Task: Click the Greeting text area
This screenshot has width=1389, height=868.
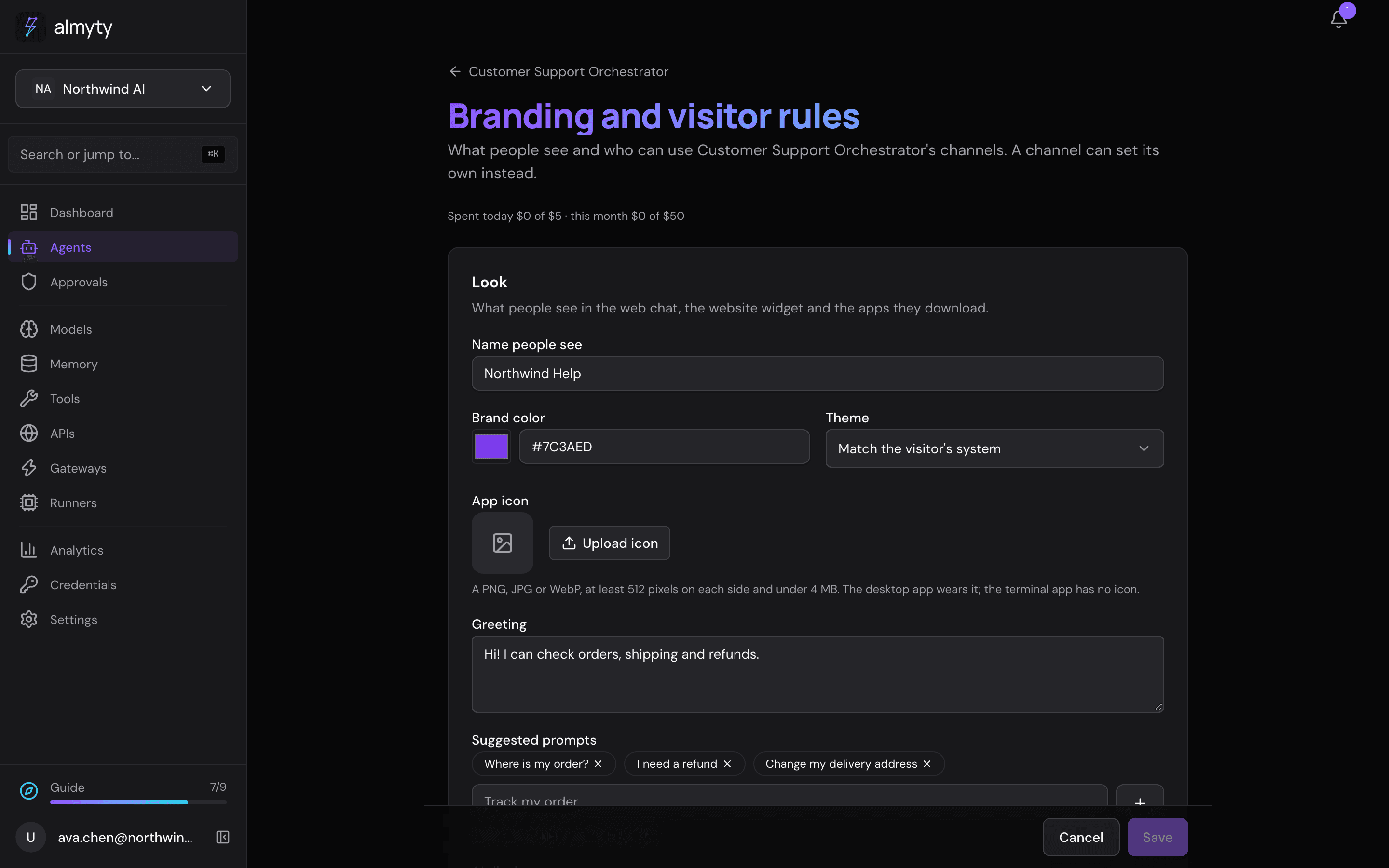Action: [x=817, y=674]
